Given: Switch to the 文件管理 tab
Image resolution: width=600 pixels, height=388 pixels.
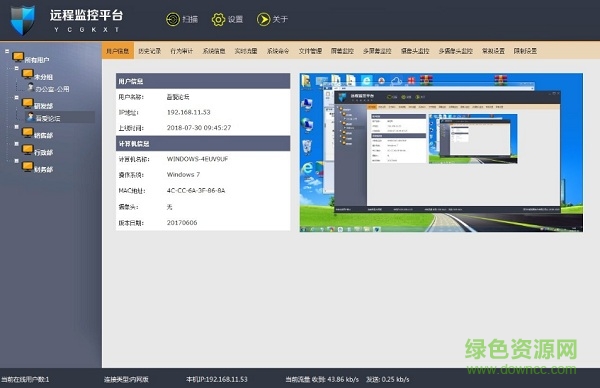Looking at the screenshot, I should (310, 51).
